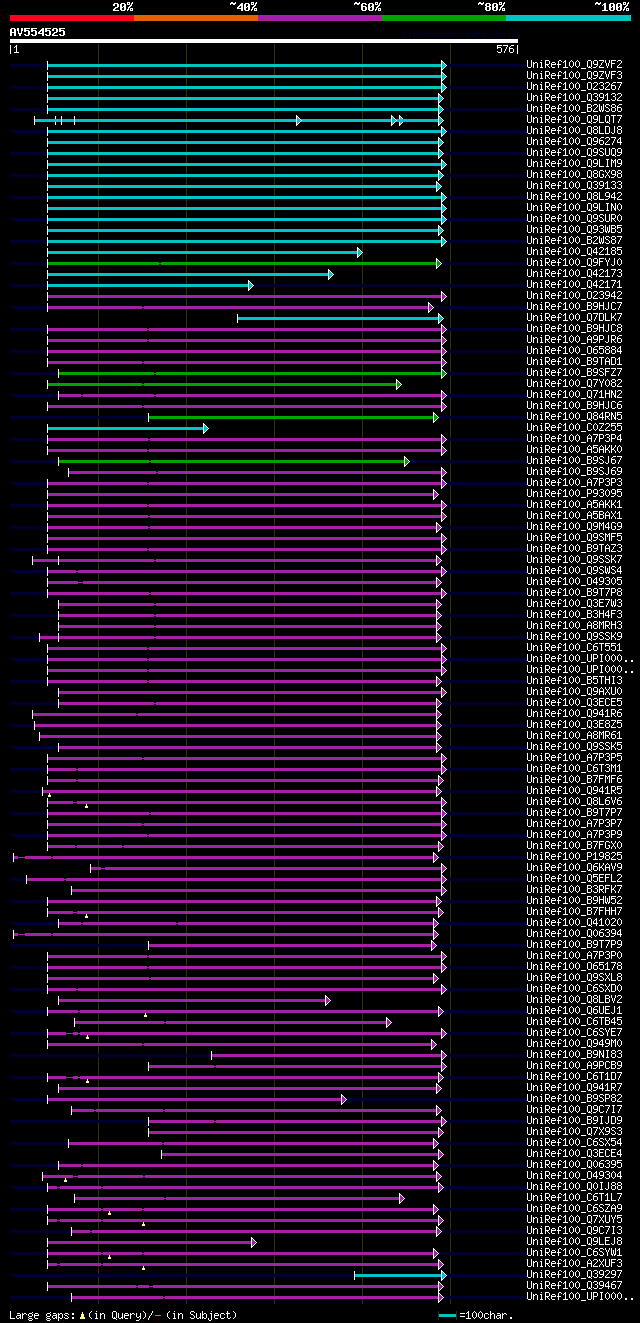The width and height of the screenshot is (640, 1323).
Task: Click label UniRef100_O49305
Action: pos(574,582)
